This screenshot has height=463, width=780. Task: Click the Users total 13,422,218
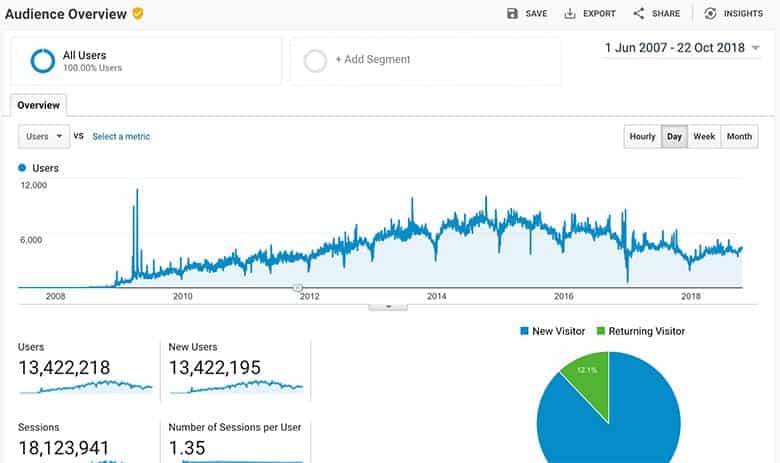pos(64,368)
